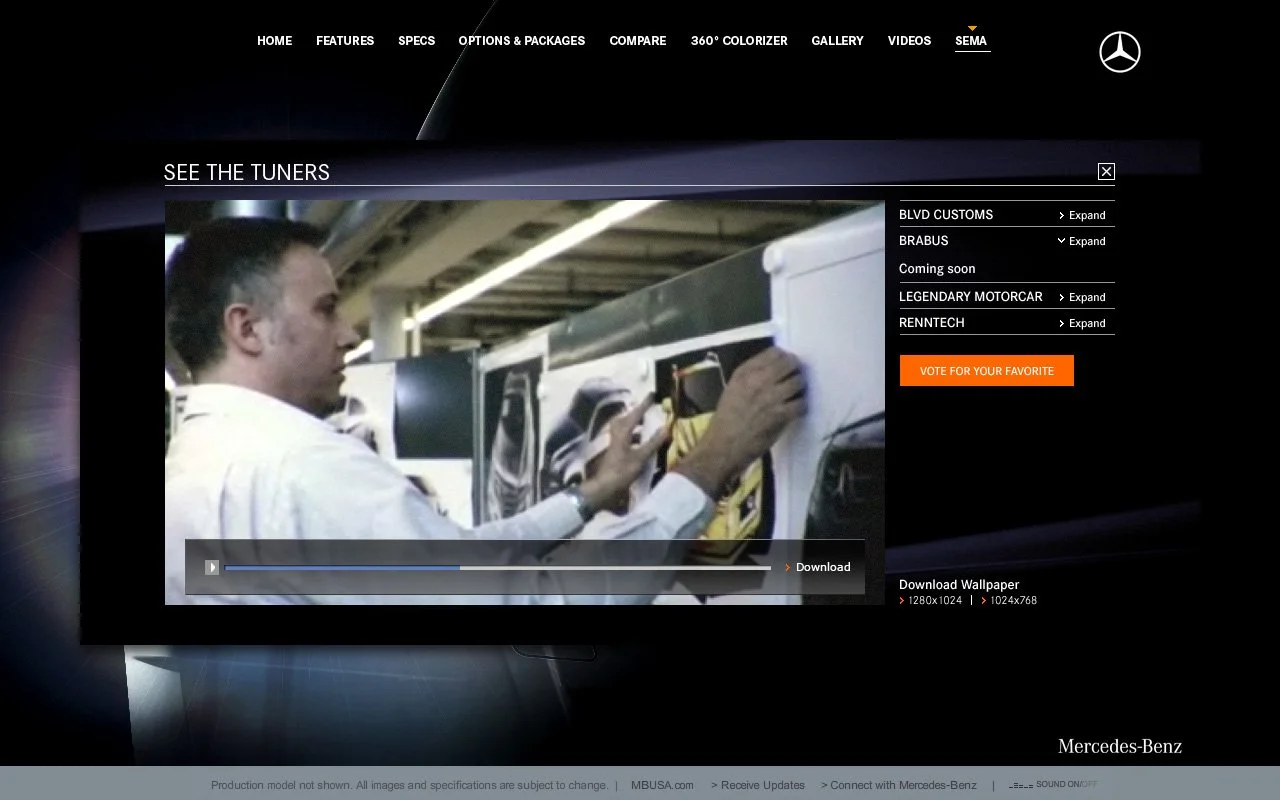Open the 360° COLORIZER
Screen dimensions: 1280x800
[x=739, y=41]
